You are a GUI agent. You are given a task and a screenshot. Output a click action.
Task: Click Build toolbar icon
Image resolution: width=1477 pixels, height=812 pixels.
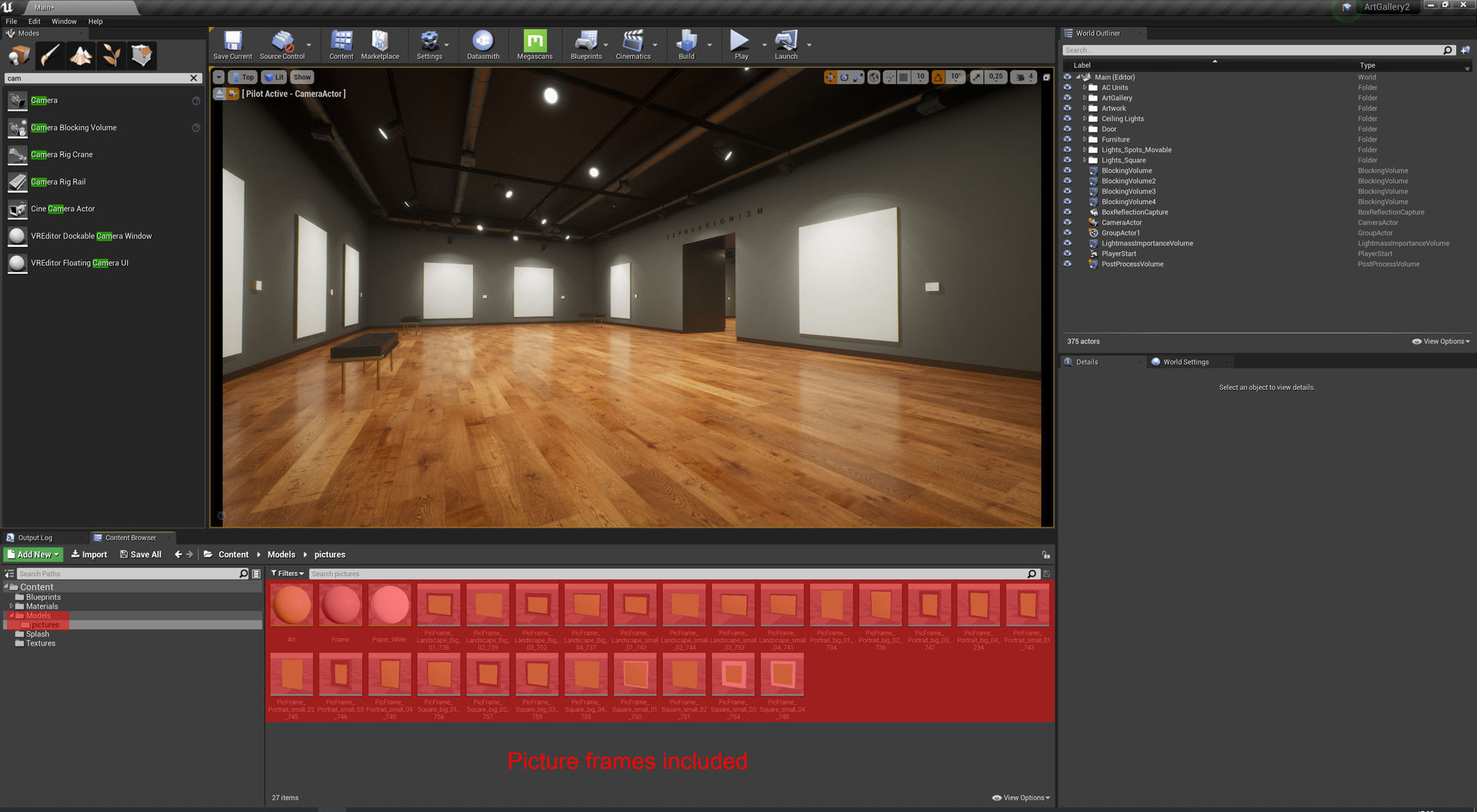click(x=686, y=45)
